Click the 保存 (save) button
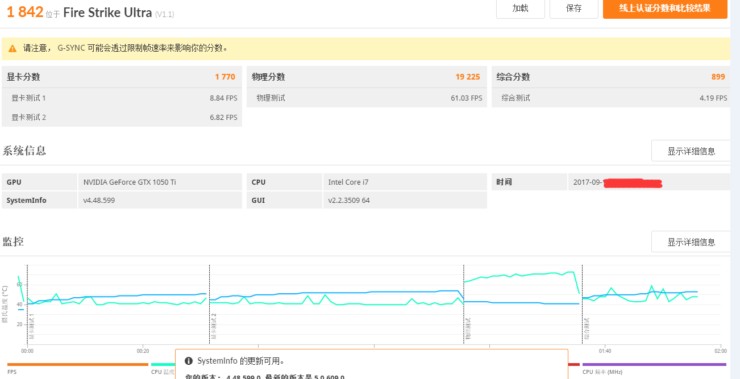This screenshot has height=379, width=740. tap(574, 8)
